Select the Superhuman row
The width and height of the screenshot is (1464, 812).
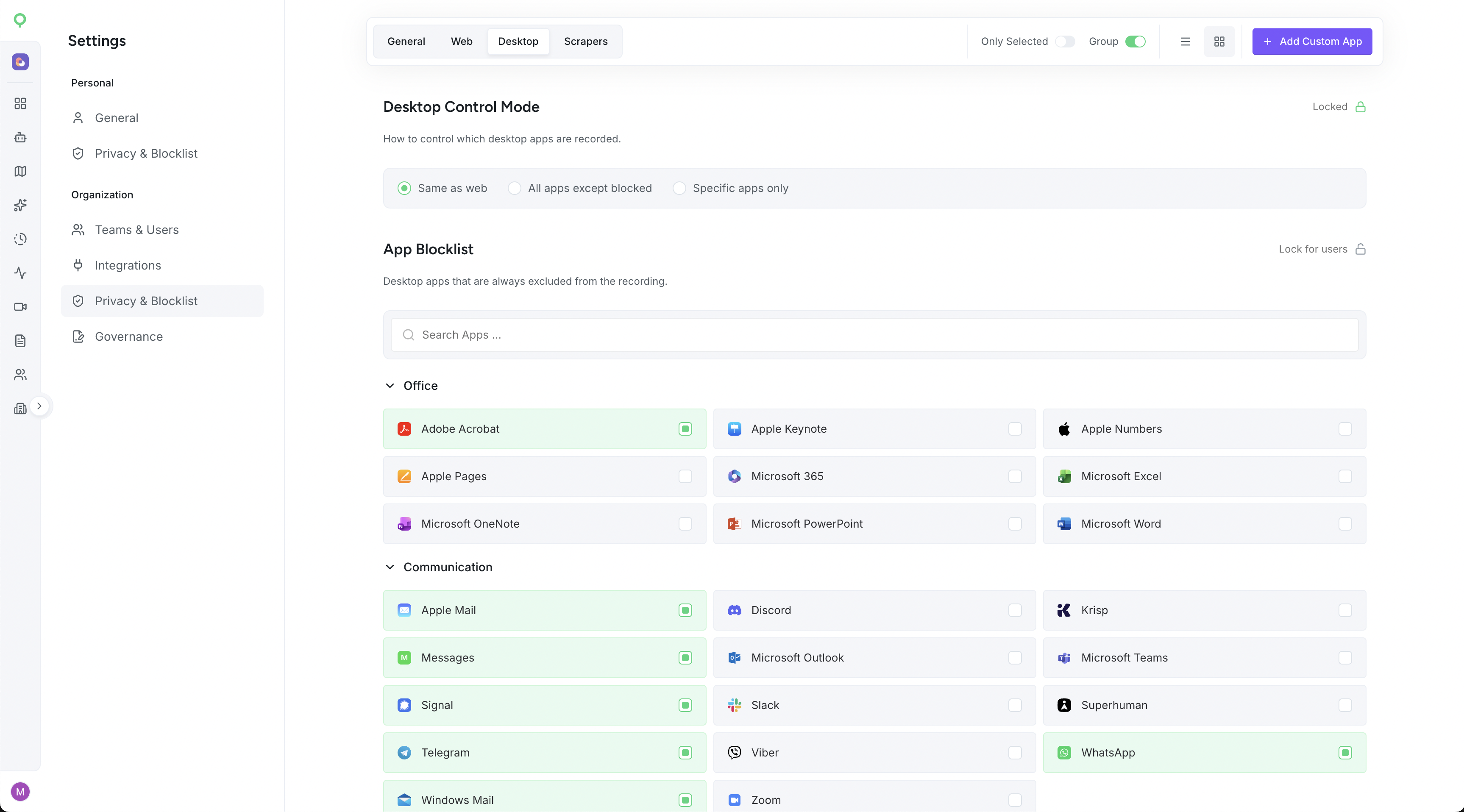click(1204, 705)
